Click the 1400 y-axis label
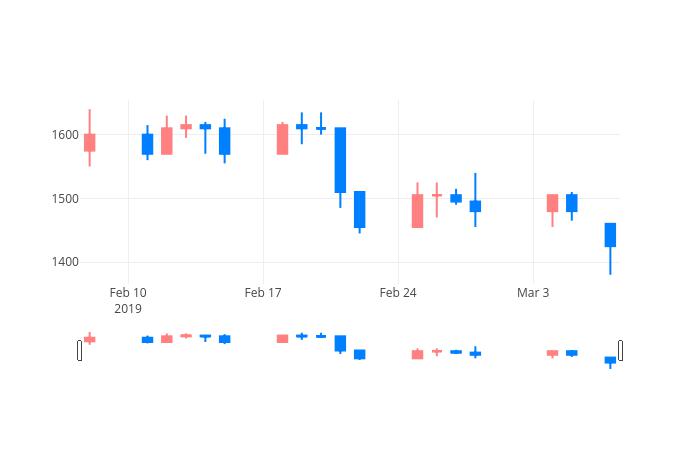700x450 pixels. click(65, 262)
